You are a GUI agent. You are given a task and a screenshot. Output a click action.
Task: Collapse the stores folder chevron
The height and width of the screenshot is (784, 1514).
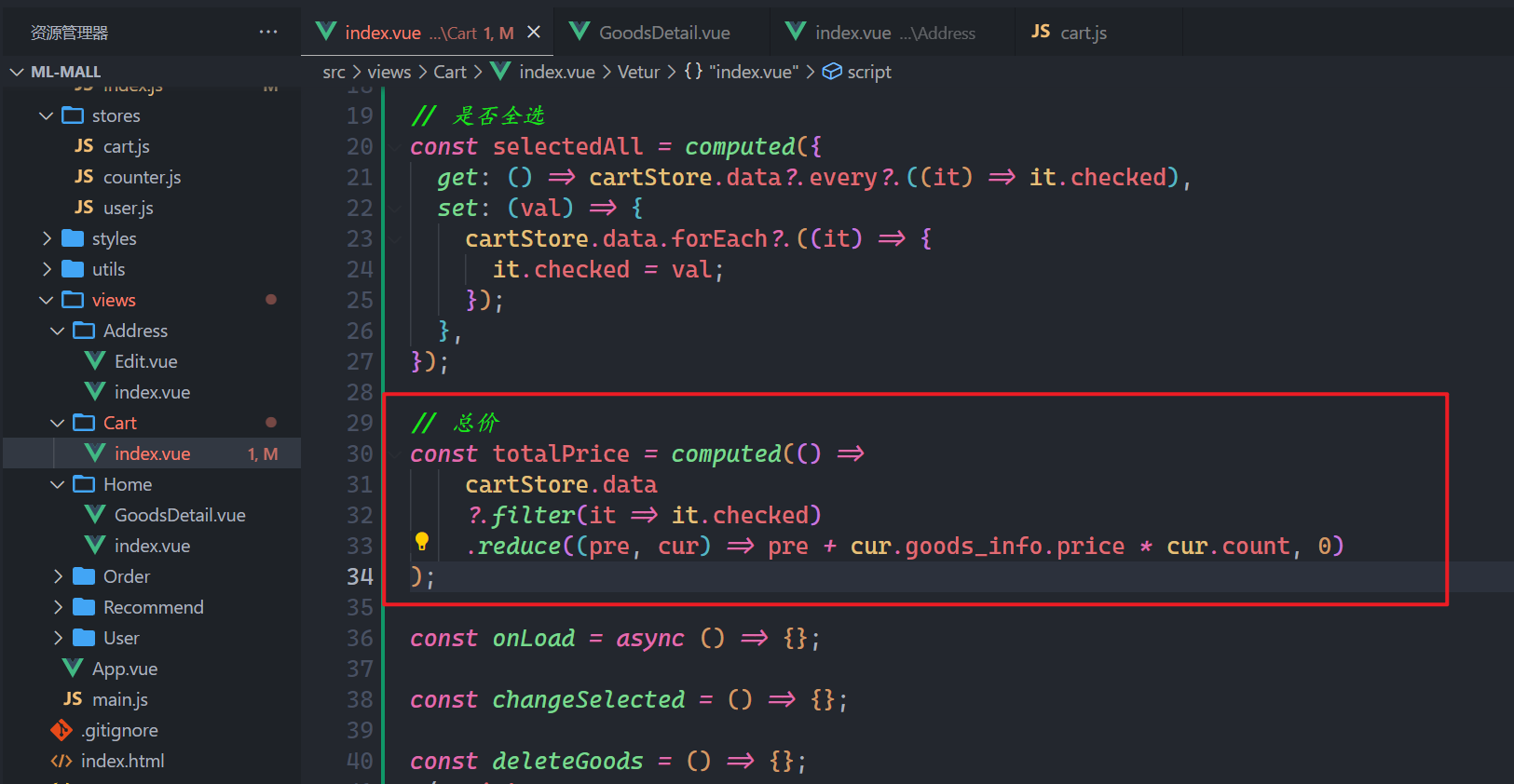pos(47,115)
